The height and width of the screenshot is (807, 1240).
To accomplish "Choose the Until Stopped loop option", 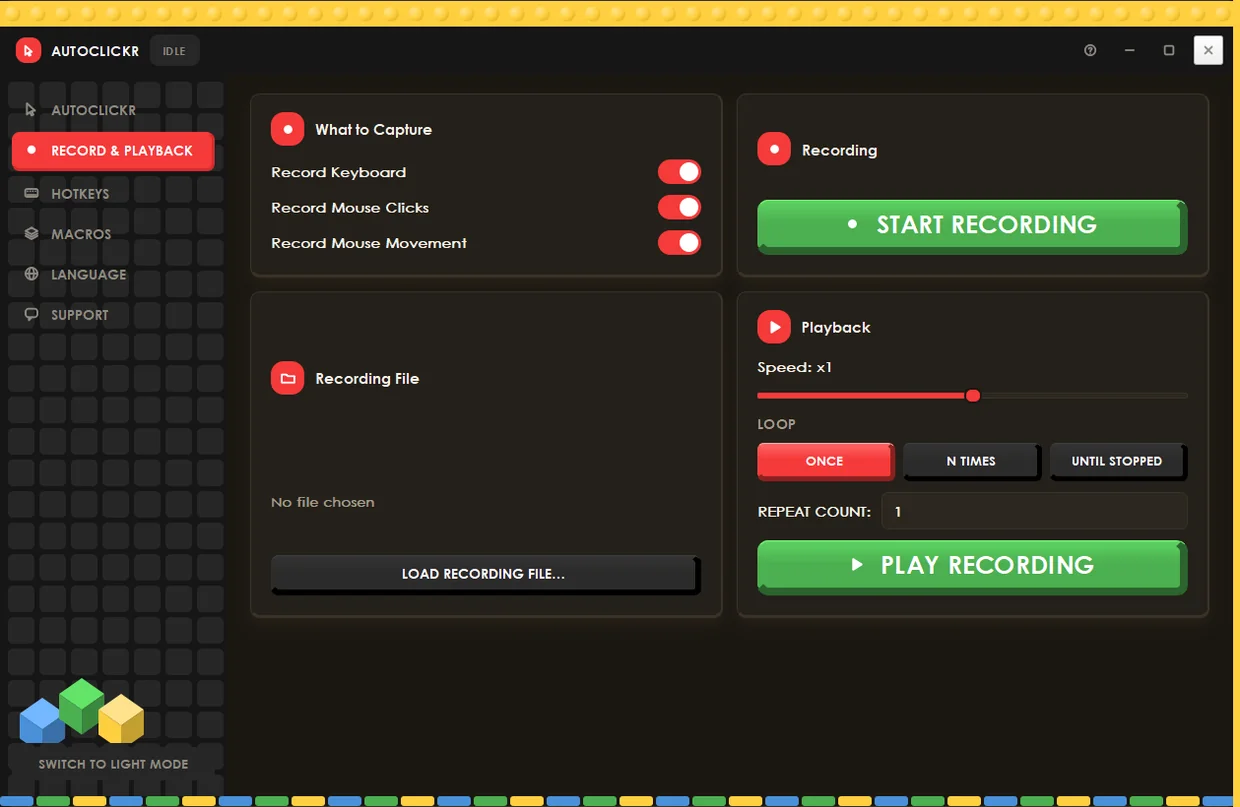I will tap(1117, 461).
